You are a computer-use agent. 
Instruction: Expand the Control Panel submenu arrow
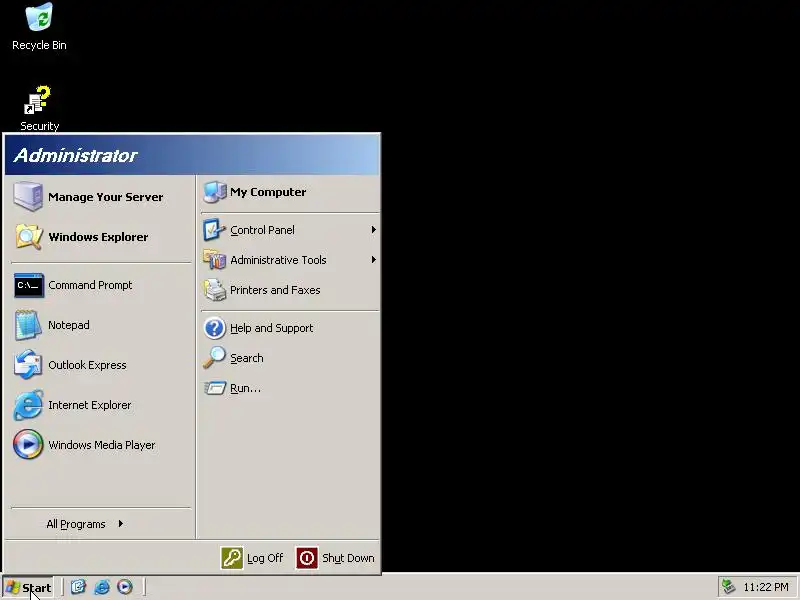(x=373, y=230)
